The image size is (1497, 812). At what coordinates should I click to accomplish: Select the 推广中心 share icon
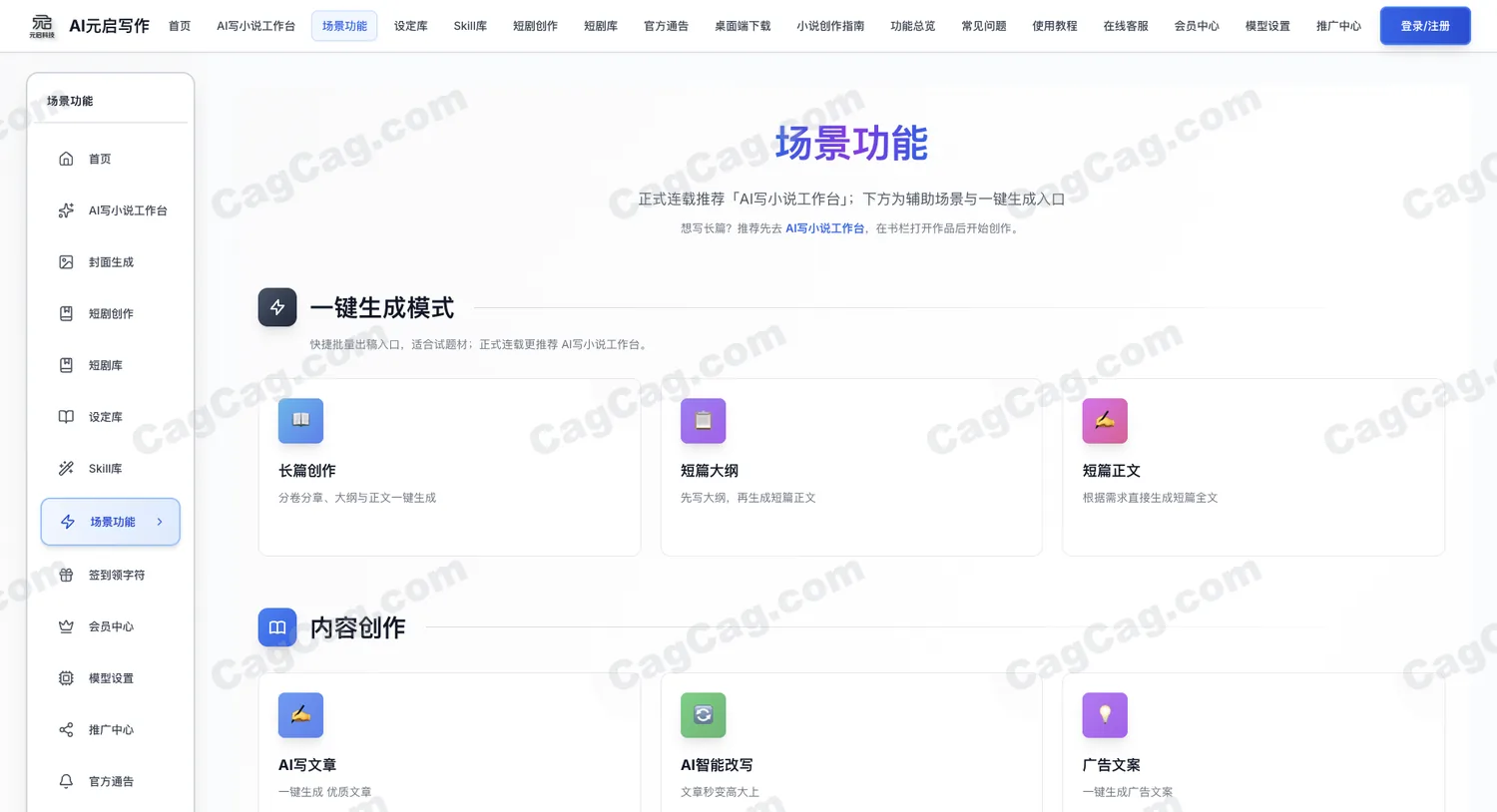[x=66, y=730]
